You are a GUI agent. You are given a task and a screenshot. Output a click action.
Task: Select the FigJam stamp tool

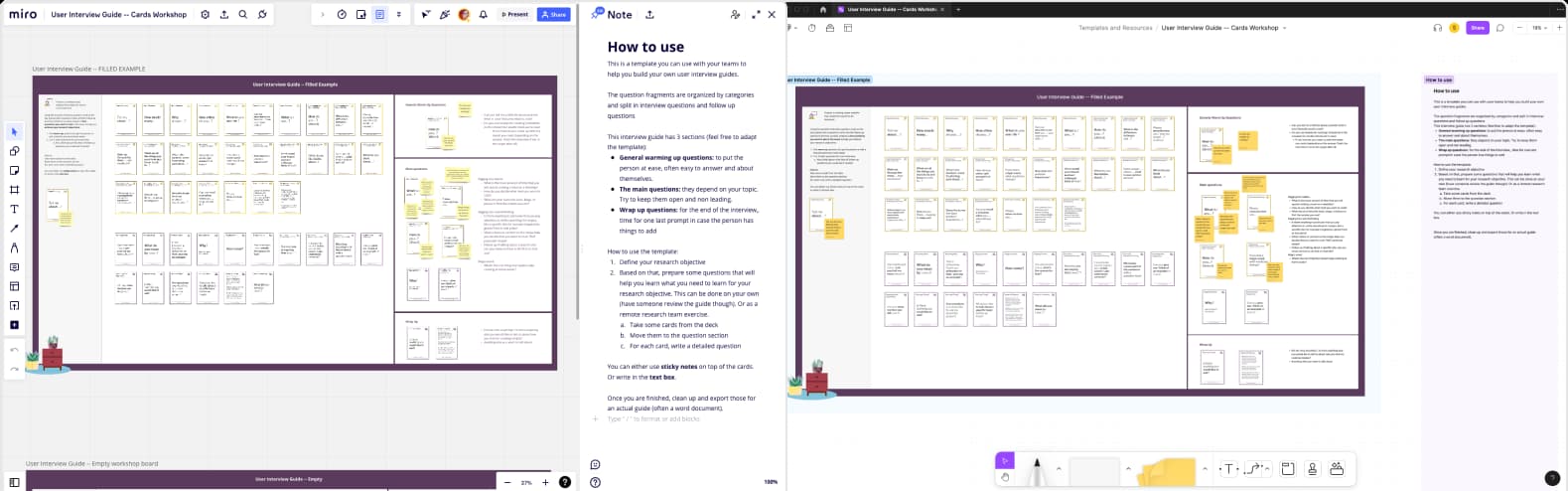pos(1312,469)
